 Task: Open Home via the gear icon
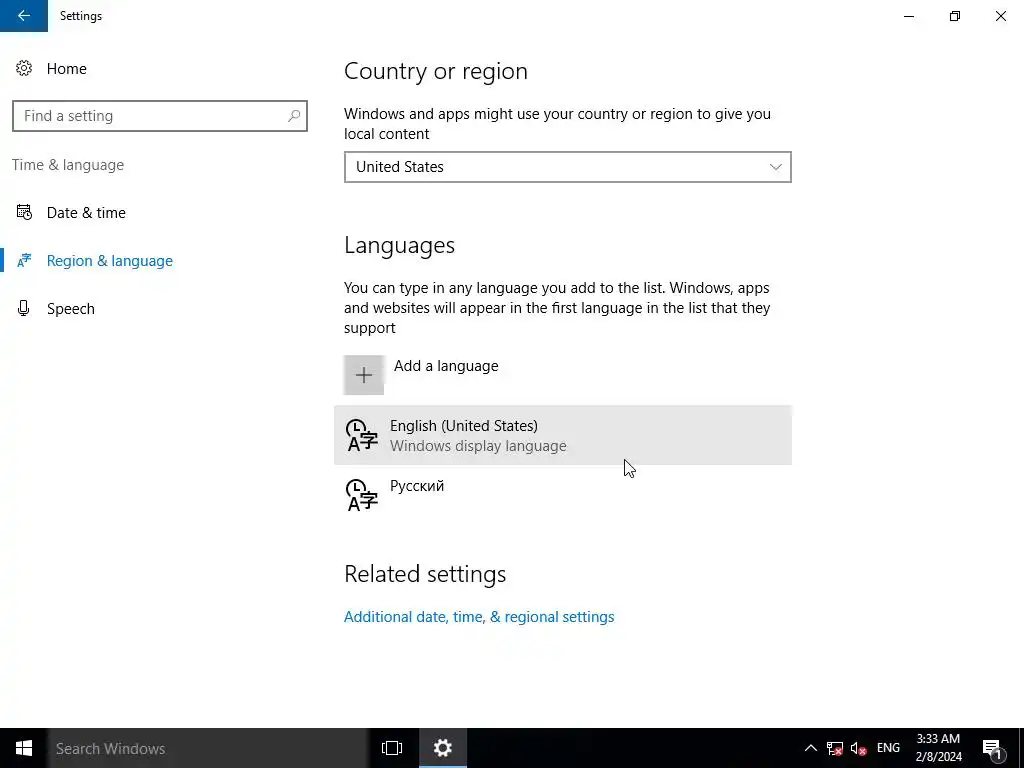24,69
